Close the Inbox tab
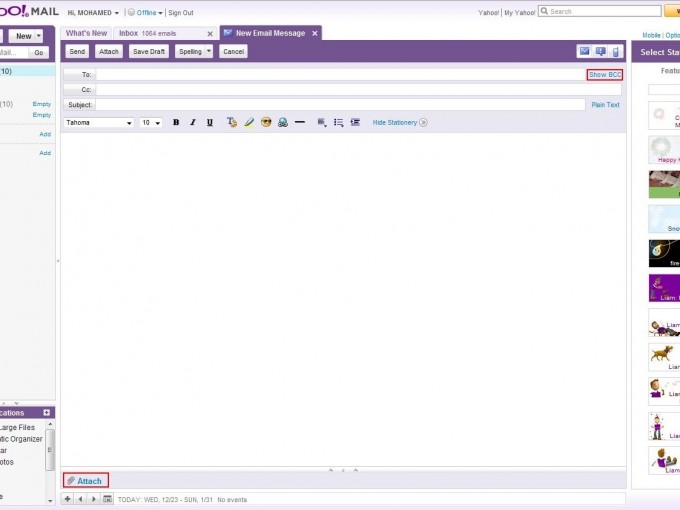Screen dimensions: 680x510 (x=210, y=33)
